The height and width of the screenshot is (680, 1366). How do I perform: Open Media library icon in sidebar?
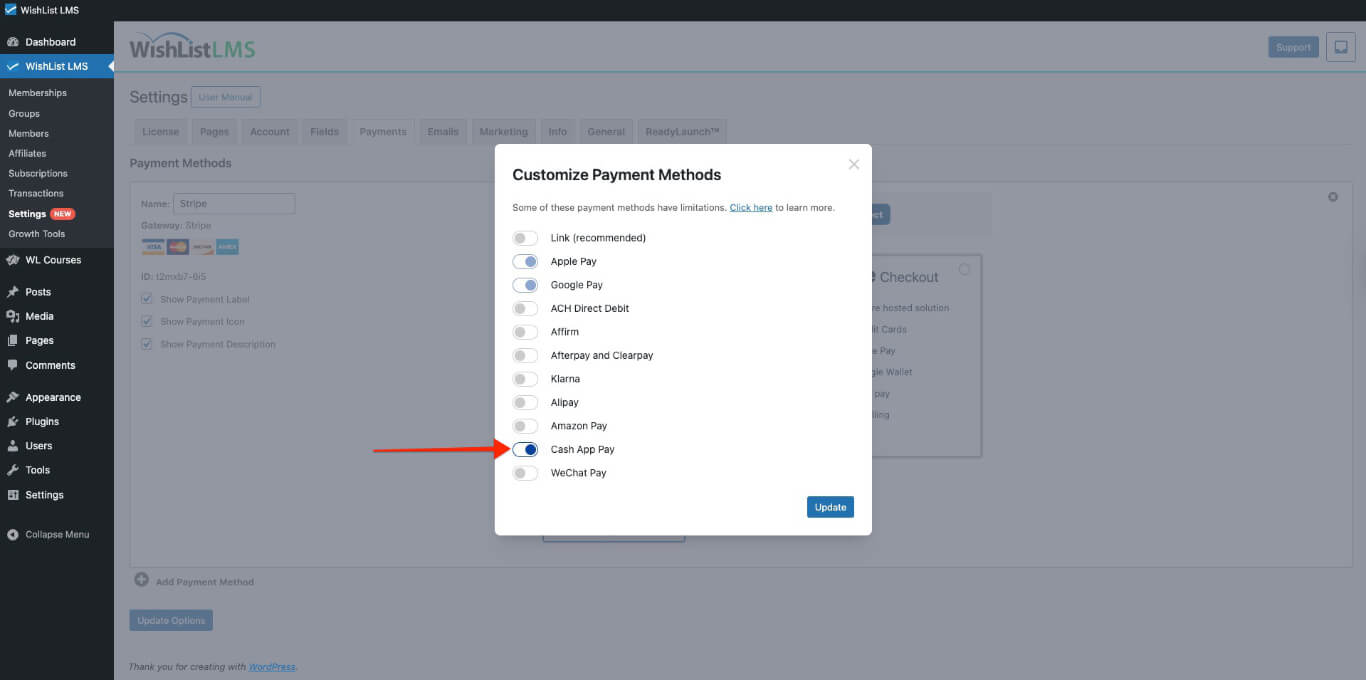13,316
